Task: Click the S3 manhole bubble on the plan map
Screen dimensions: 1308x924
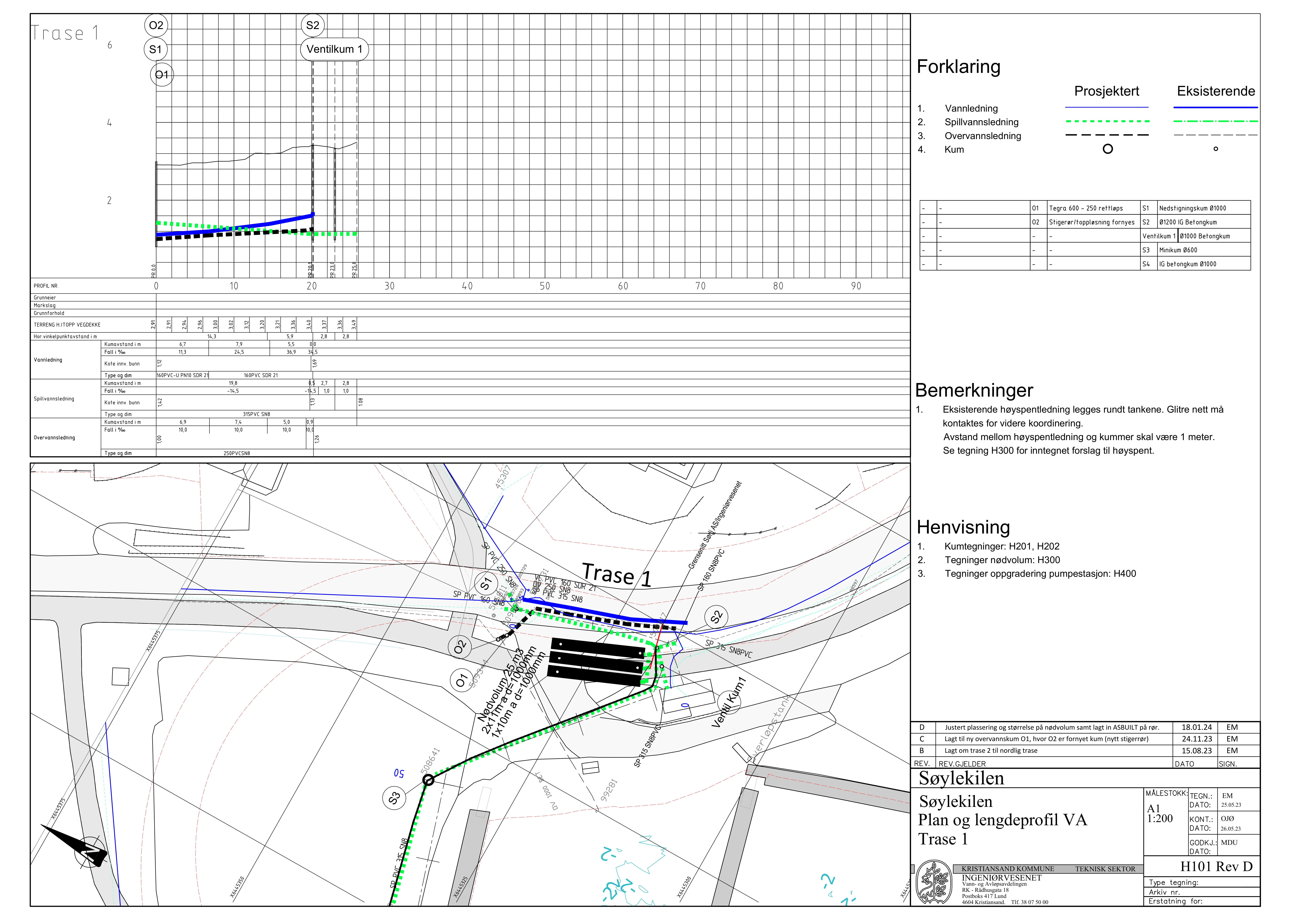Action: point(394,798)
